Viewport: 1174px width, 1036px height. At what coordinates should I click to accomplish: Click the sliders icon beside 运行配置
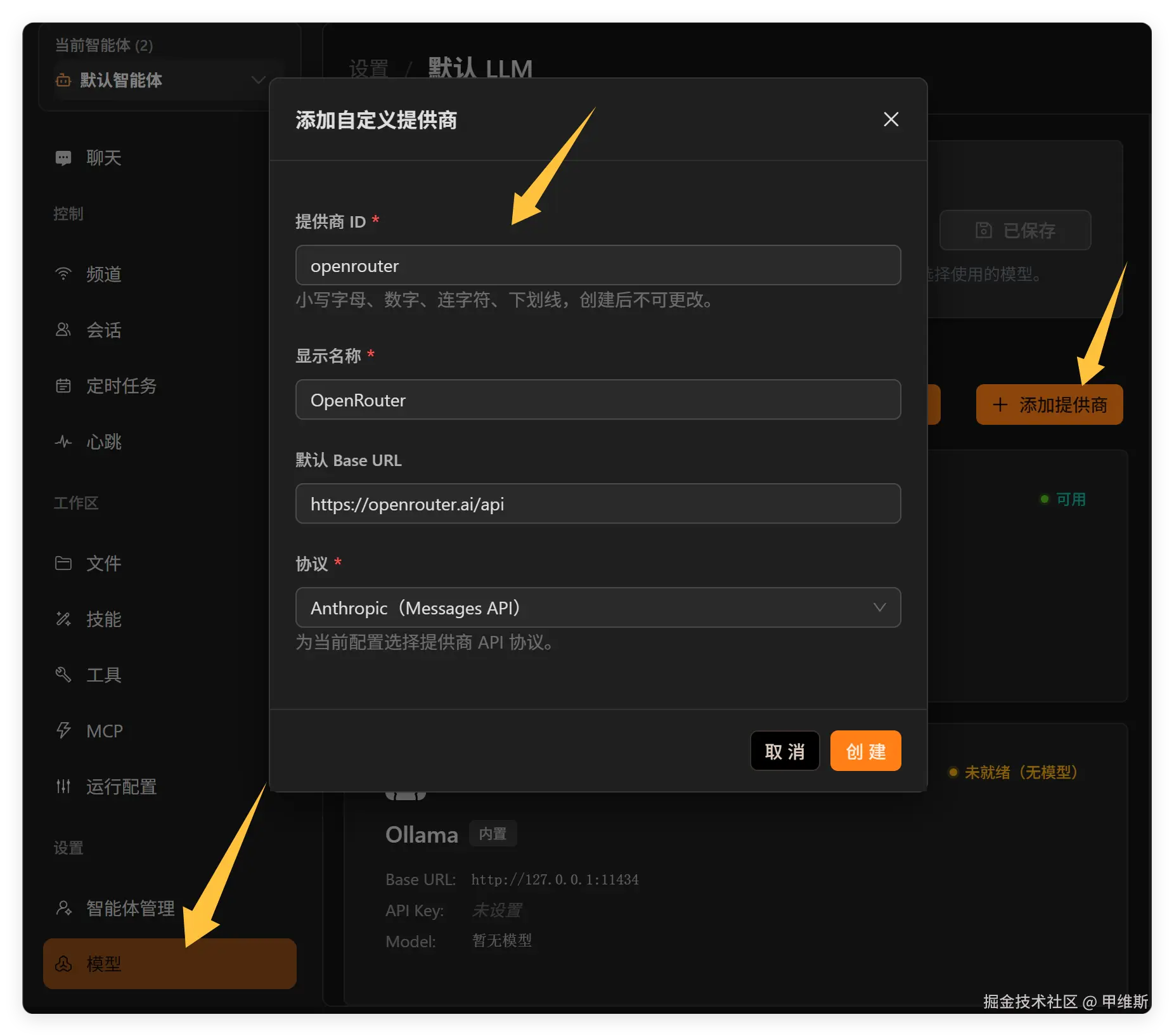[63, 786]
